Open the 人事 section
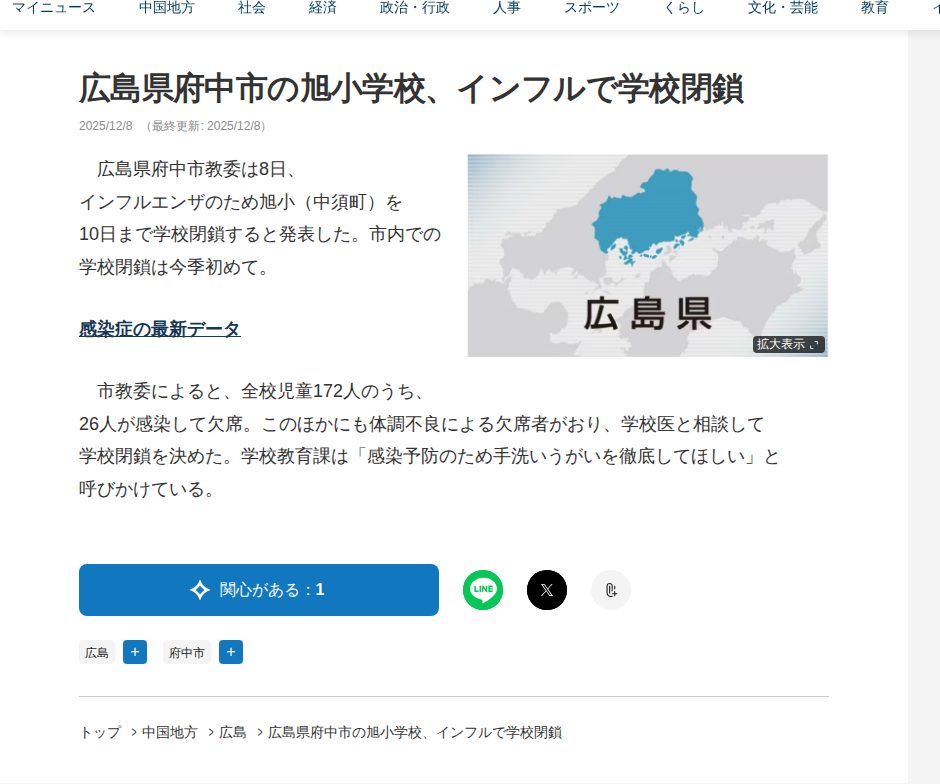This screenshot has height=784, width=940. point(507,8)
